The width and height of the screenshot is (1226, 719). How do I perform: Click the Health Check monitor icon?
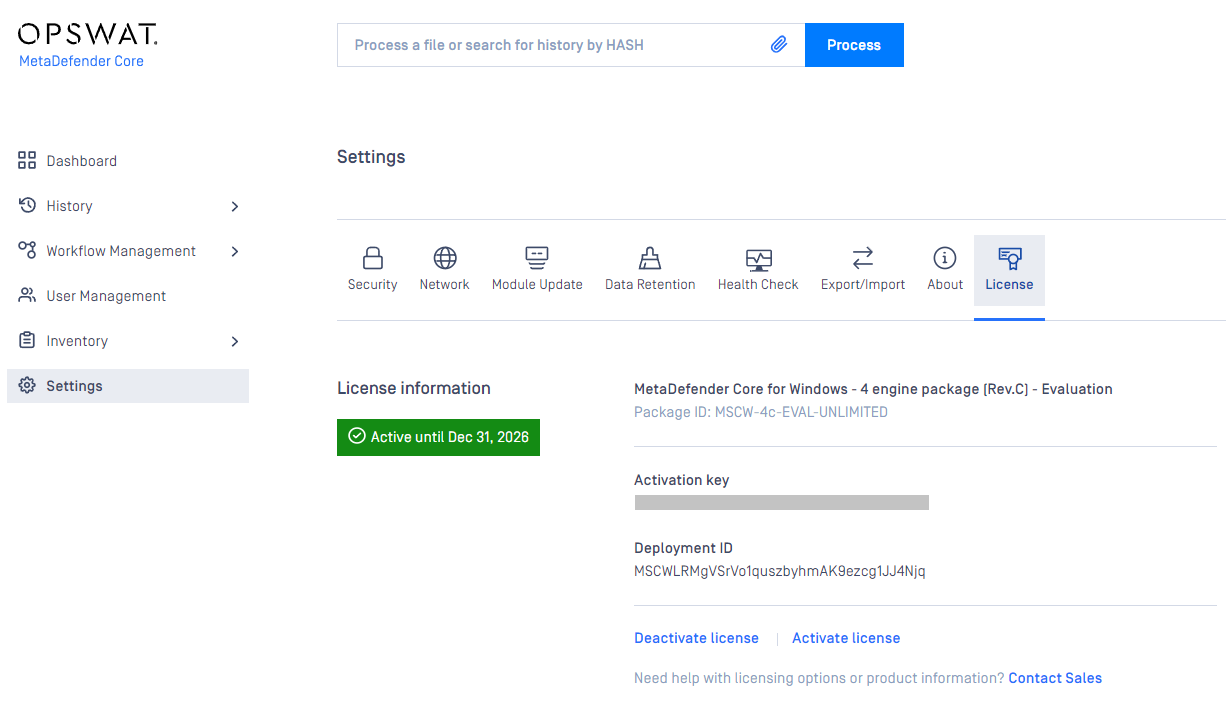point(758,260)
